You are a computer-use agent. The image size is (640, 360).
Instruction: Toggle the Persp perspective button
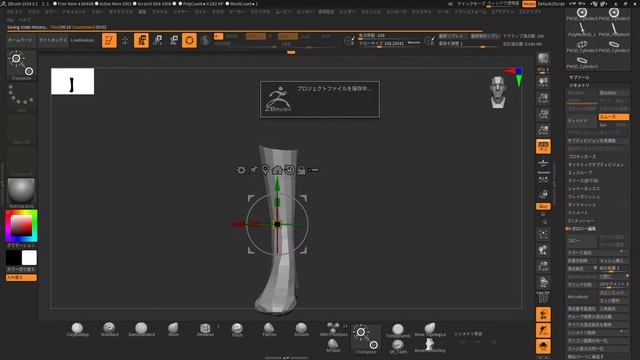[543, 147]
